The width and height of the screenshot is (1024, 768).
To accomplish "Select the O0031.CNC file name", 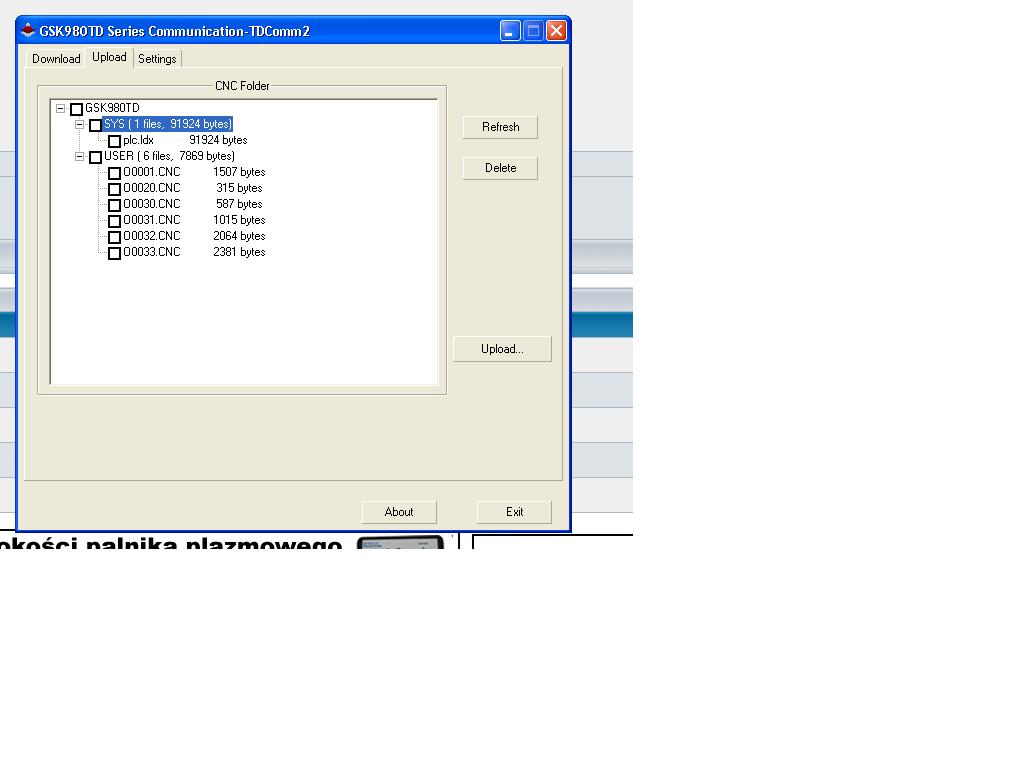I will [x=152, y=220].
